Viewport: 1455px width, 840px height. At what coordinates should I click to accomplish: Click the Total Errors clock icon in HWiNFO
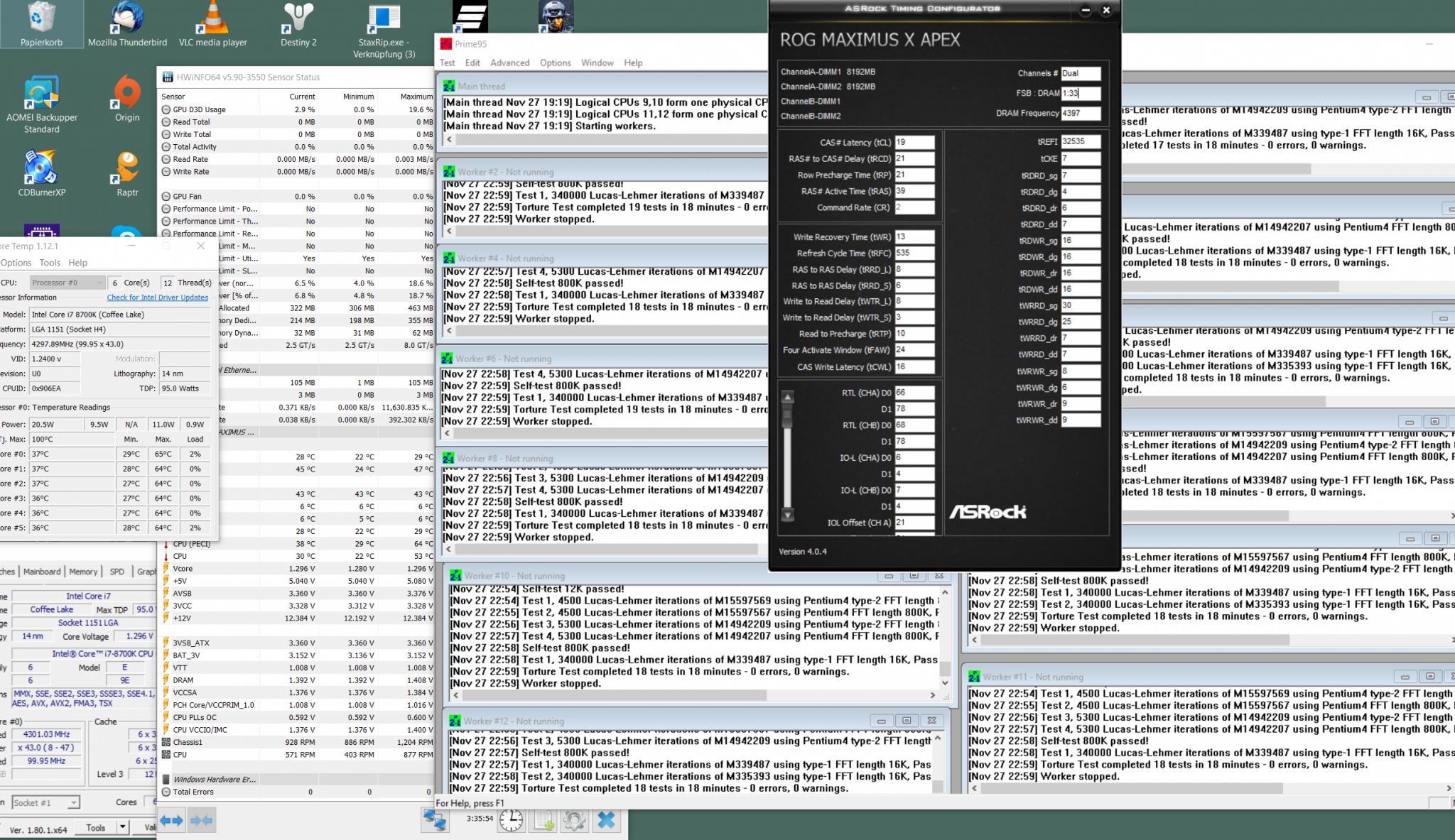(166, 792)
